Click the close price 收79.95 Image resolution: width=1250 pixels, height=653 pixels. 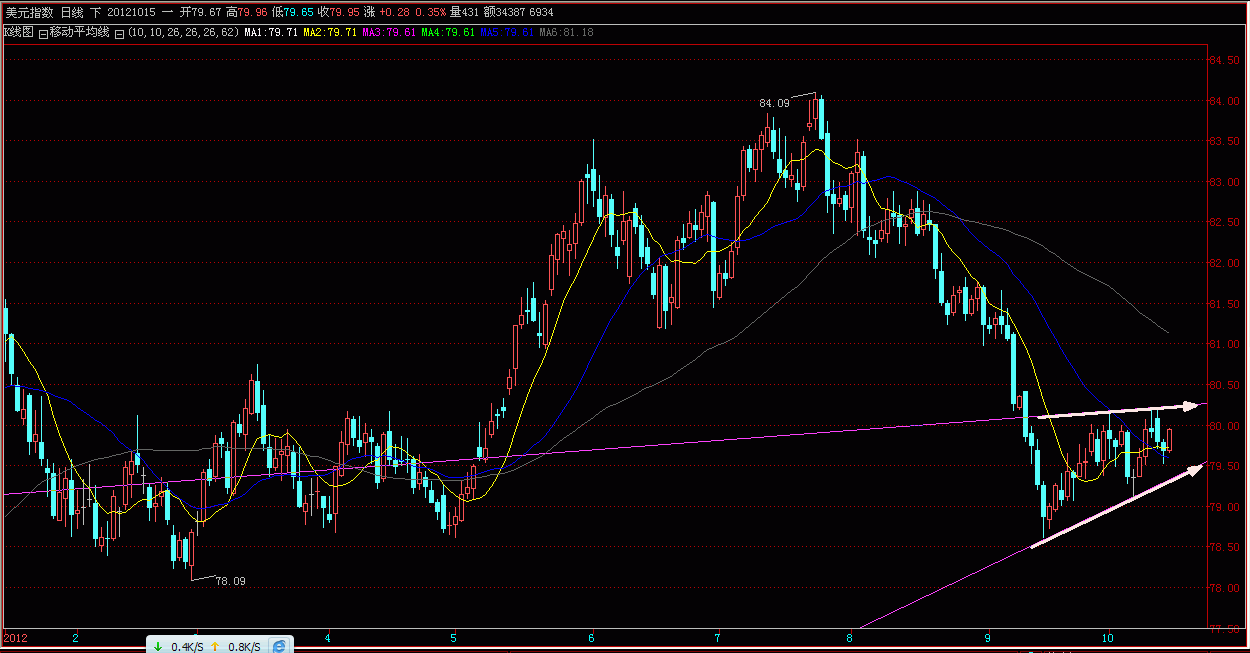click(339, 12)
